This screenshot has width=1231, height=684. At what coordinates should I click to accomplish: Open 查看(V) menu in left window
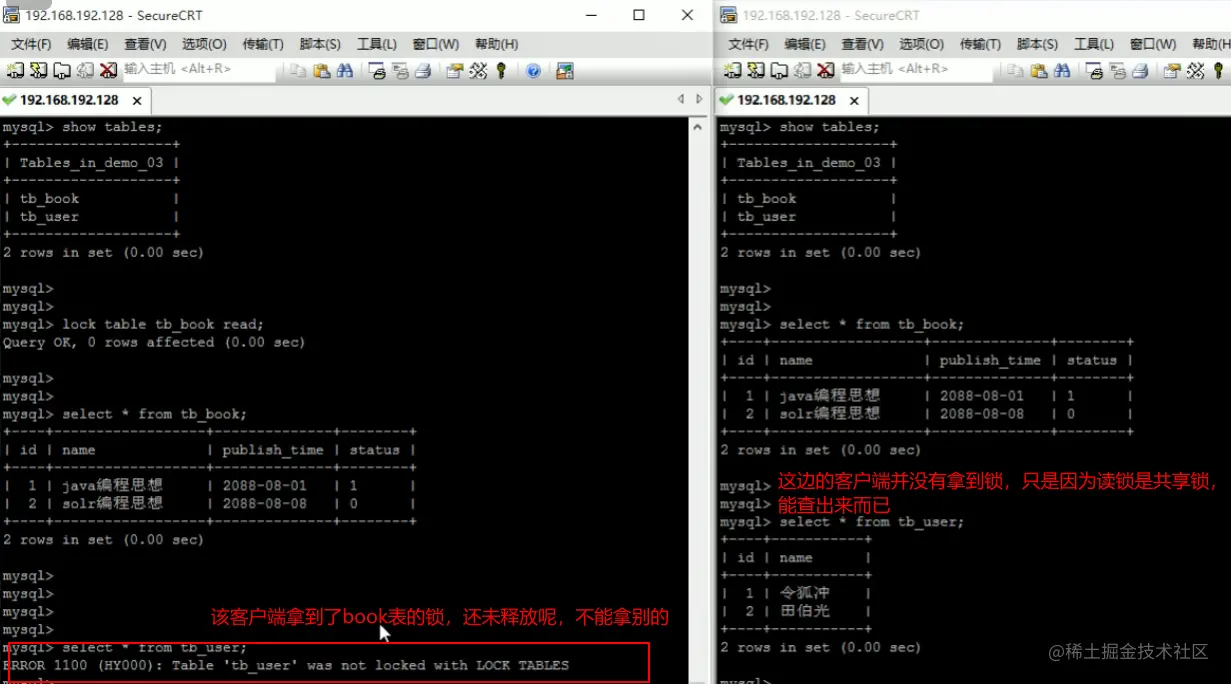pyautogui.click(x=145, y=44)
